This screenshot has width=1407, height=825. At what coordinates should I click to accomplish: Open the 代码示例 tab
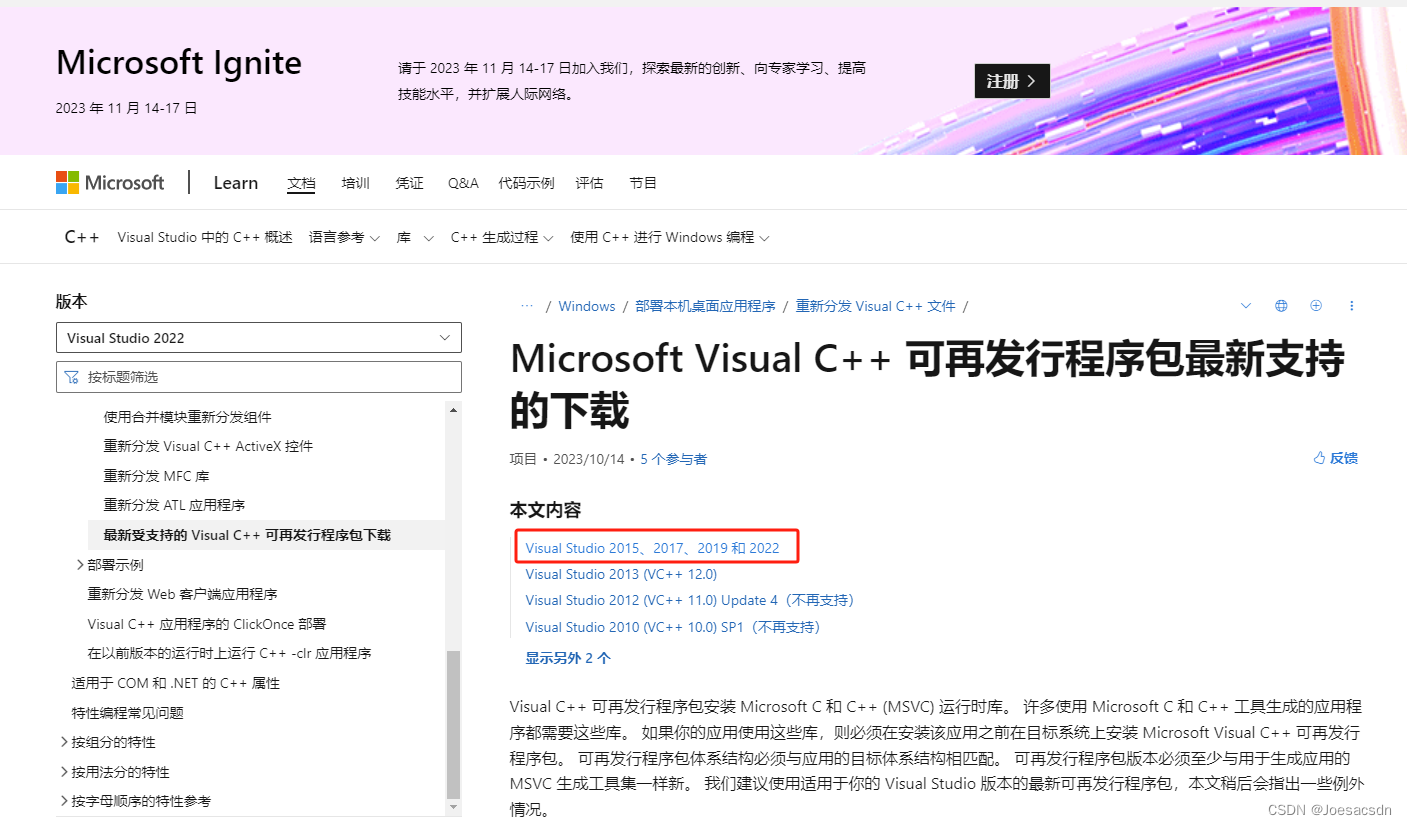click(526, 183)
